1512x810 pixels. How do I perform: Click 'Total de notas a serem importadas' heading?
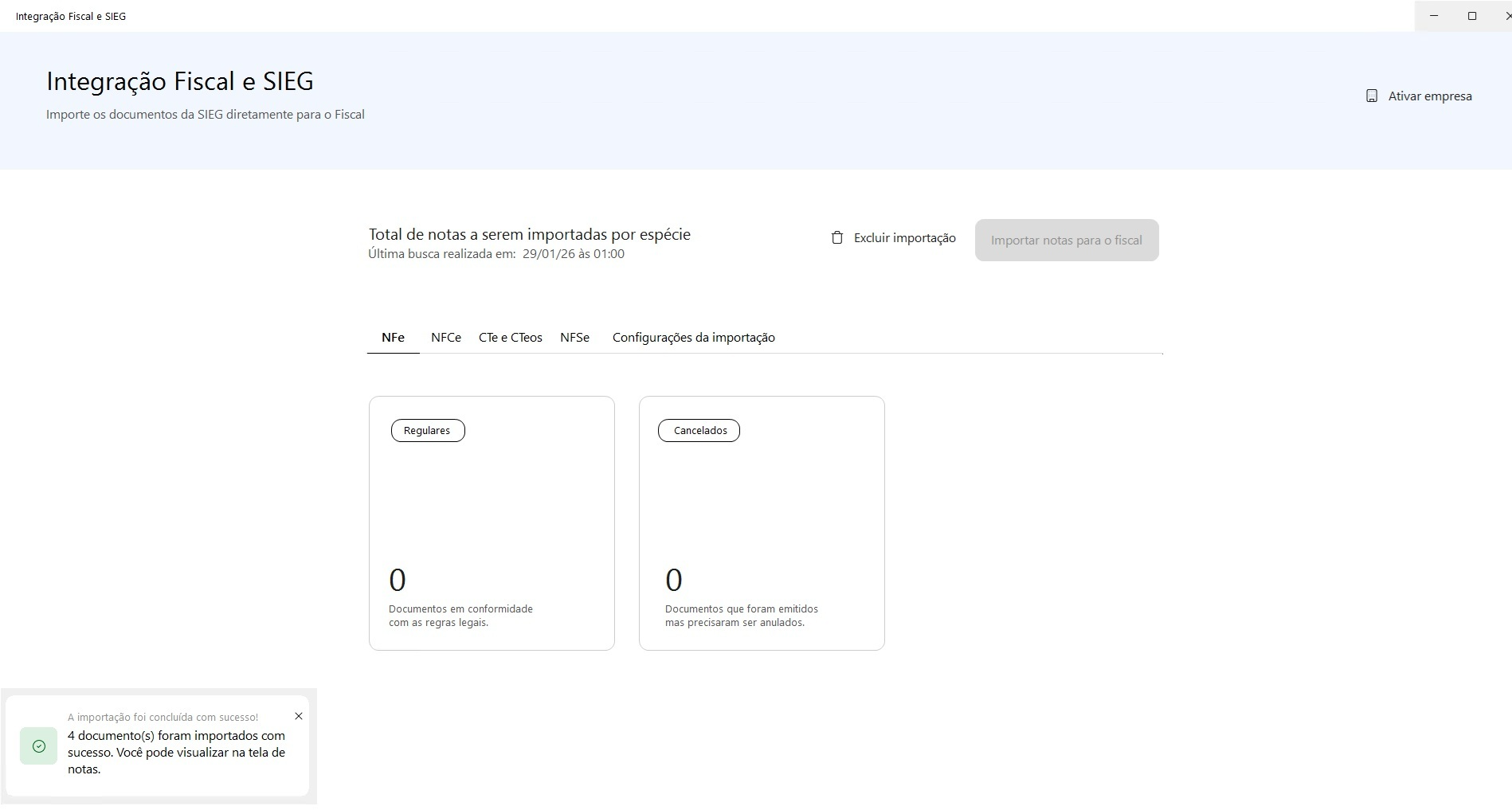click(x=529, y=235)
